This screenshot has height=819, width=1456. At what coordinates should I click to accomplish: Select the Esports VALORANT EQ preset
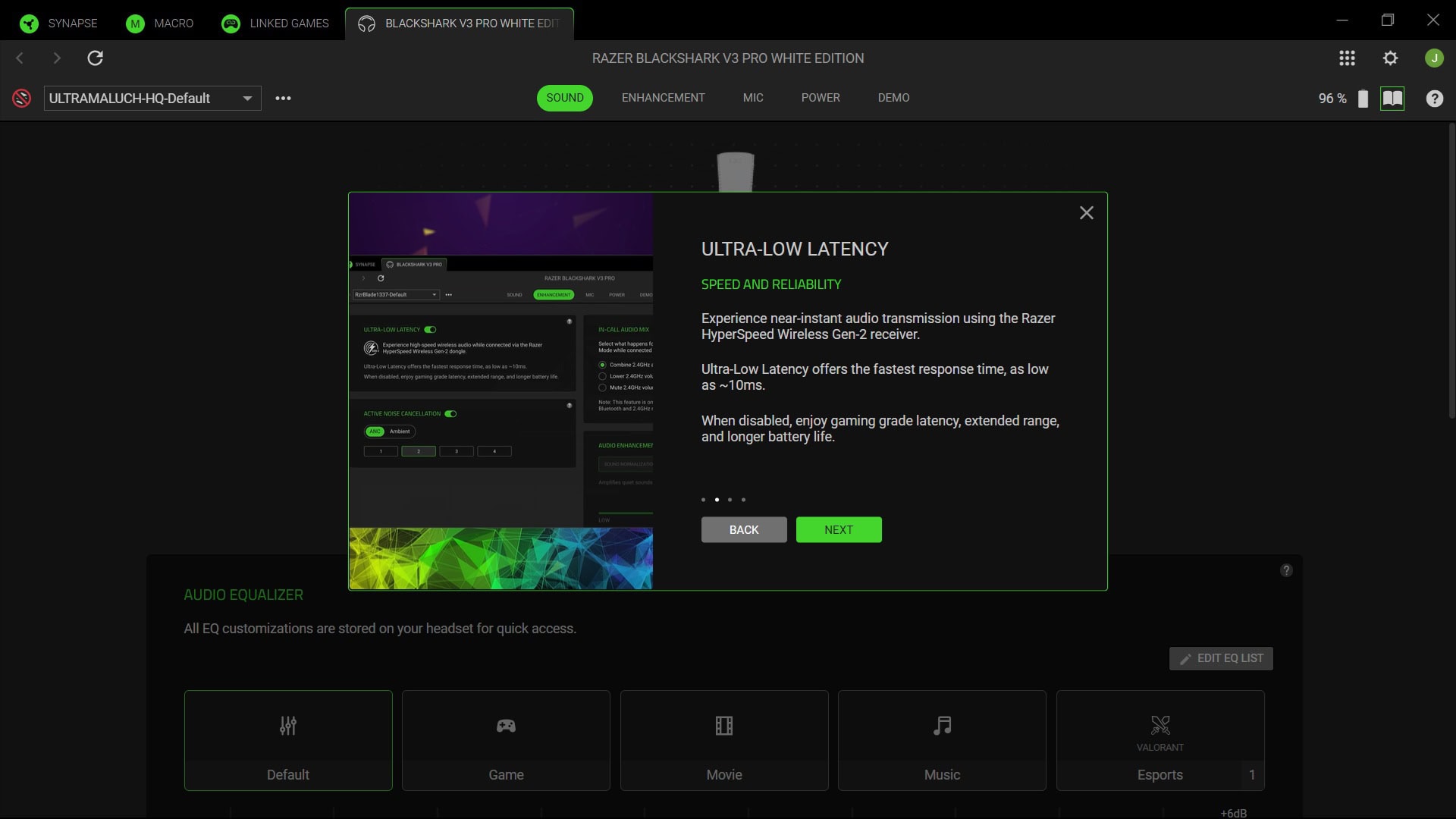click(1160, 741)
